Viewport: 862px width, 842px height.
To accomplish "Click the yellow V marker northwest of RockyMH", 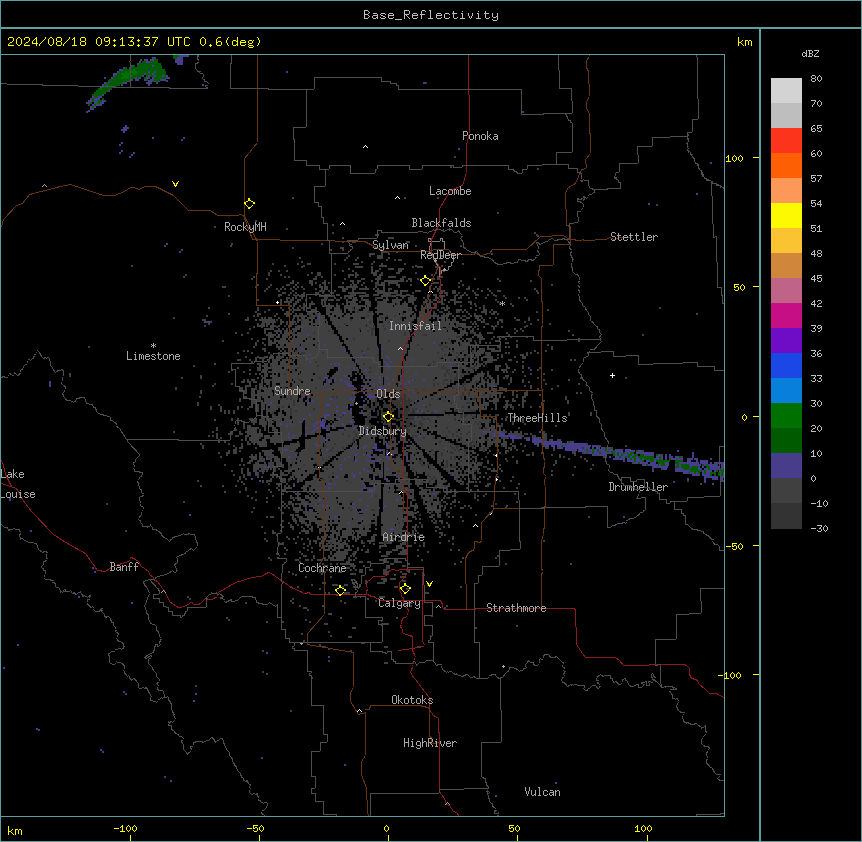I will click(x=175, y=184).
